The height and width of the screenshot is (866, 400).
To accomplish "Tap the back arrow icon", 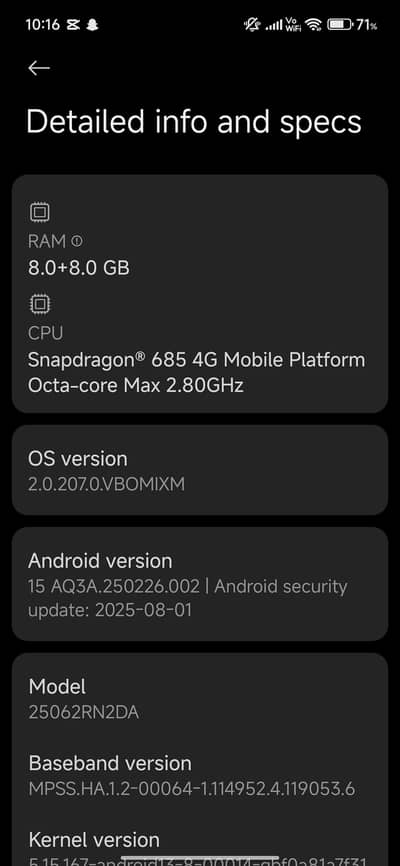I will click(39, 68).
